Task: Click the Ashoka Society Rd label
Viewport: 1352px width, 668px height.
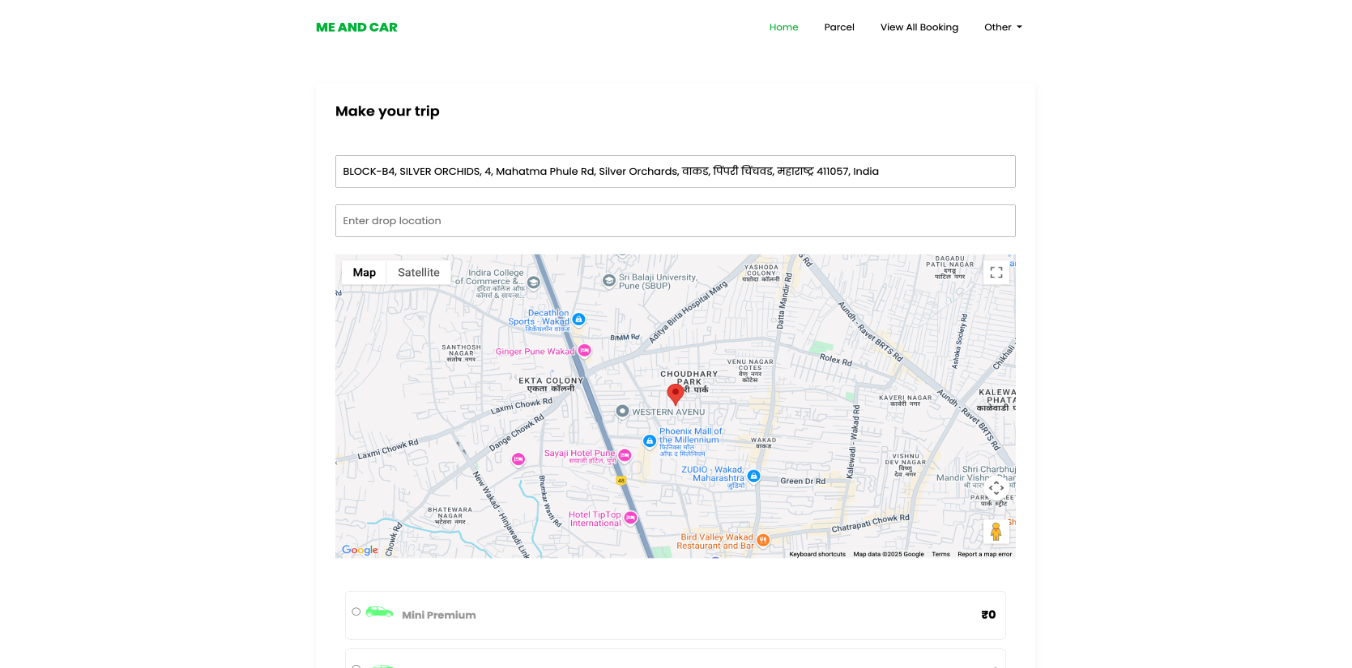Action: (x=959, y=343)
